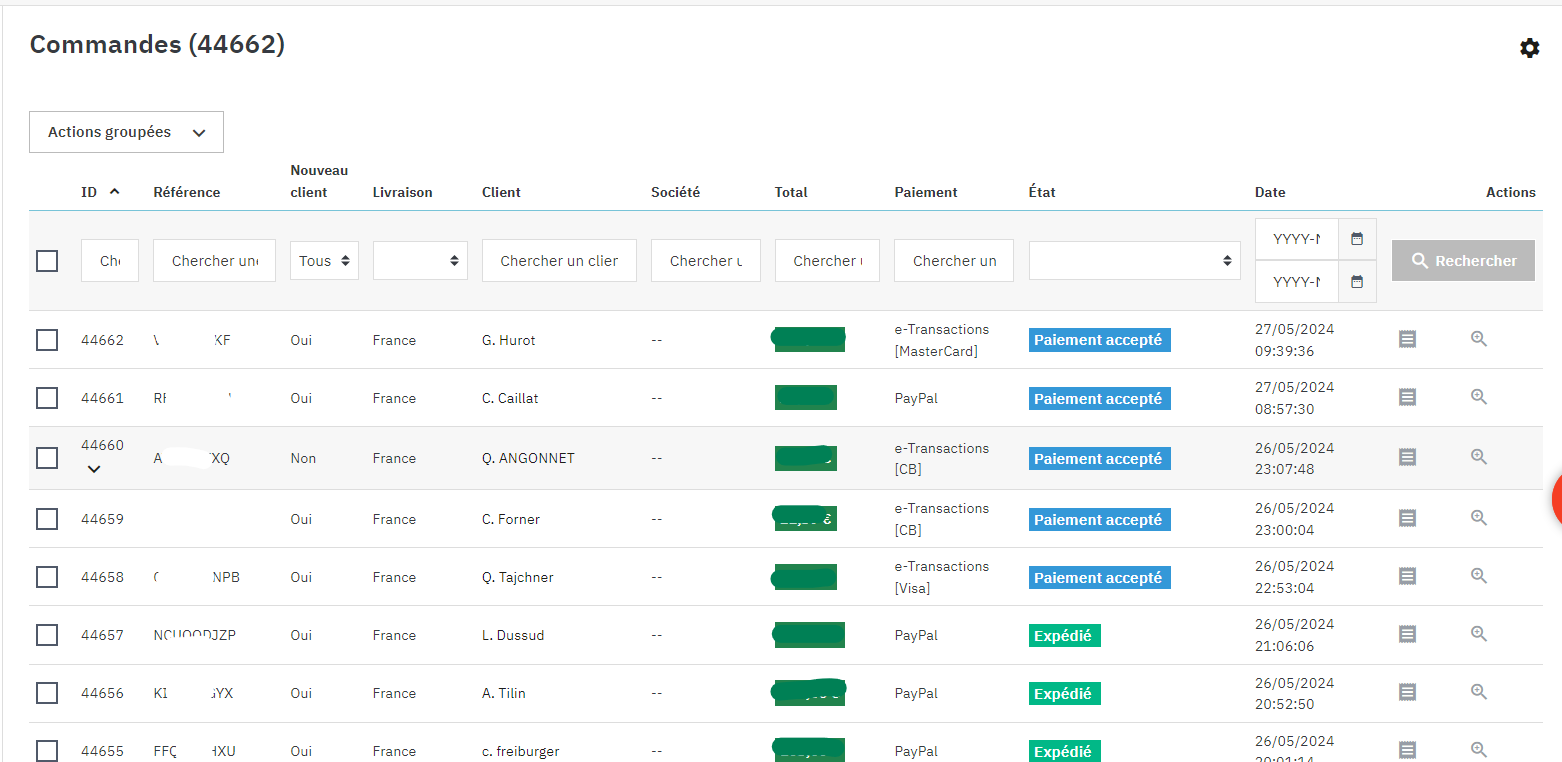Open details magnifier for order 44662
The height and width of the screenshot is (762, 1562).
point(1479,339)
